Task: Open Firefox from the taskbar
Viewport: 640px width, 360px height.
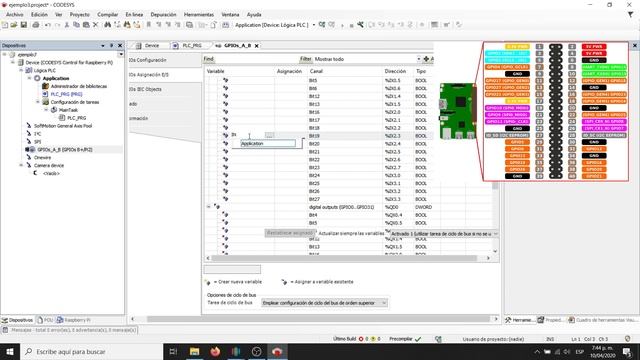Action: 215,351
